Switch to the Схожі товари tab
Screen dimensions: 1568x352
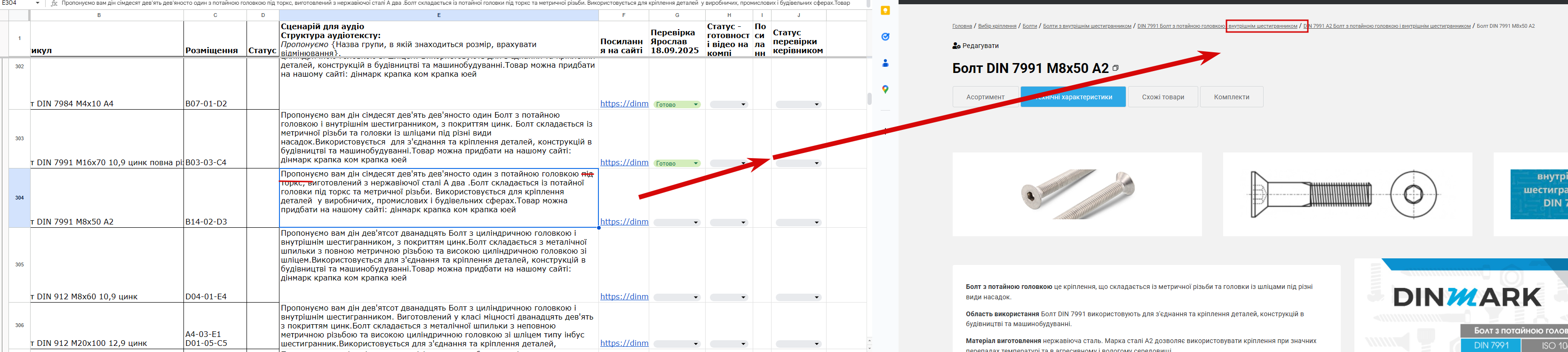[1162, 97]
